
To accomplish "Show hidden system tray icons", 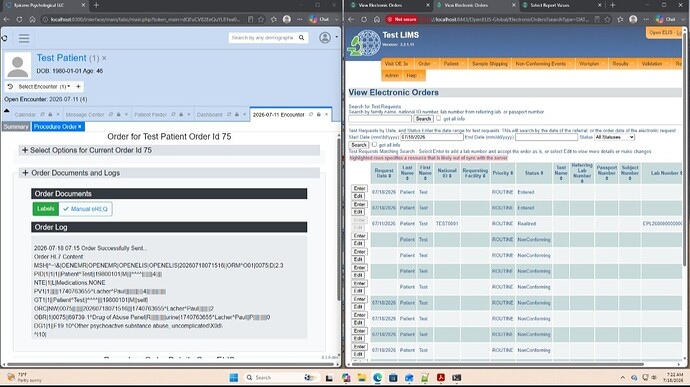I will (622, 378).
